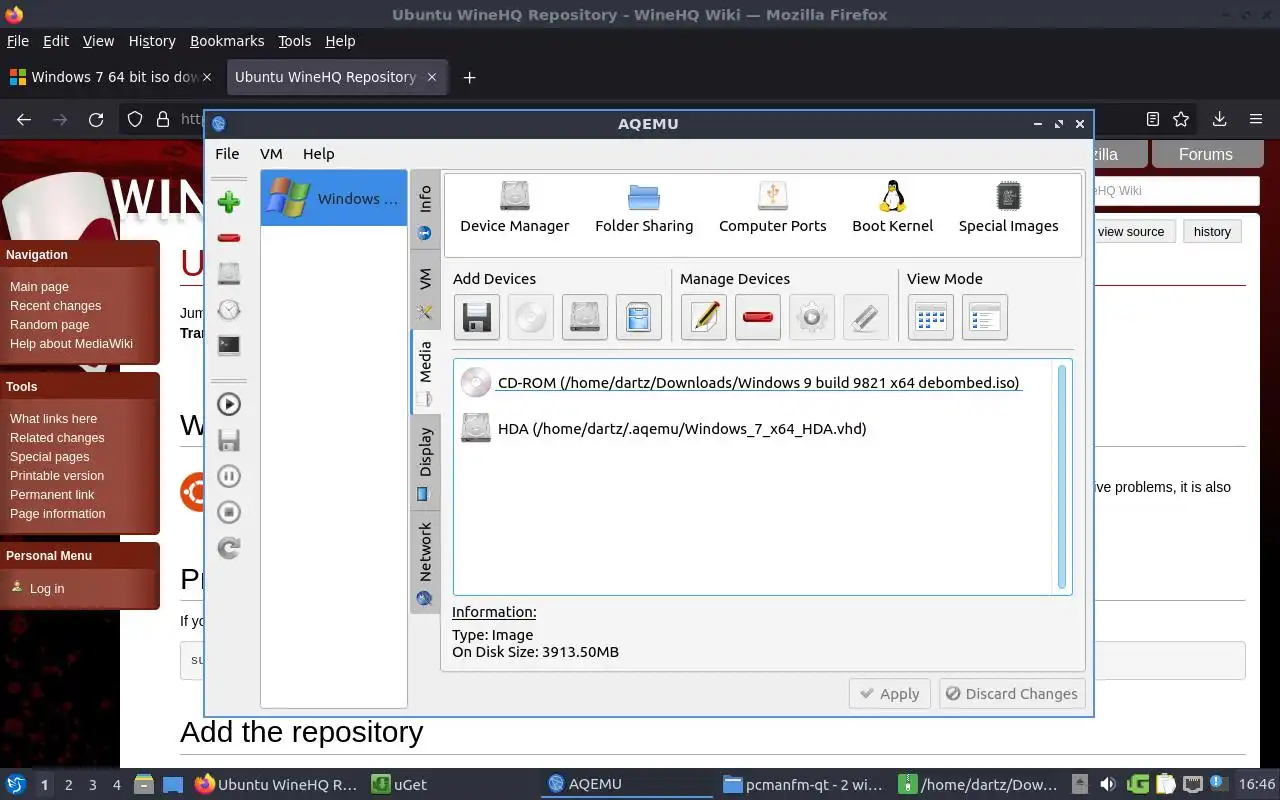Click the terminal console icon in AQEMU sidebar
The width and height of the screenshot is (1280, 800).
pyautogui.click(x=229, y=346)
